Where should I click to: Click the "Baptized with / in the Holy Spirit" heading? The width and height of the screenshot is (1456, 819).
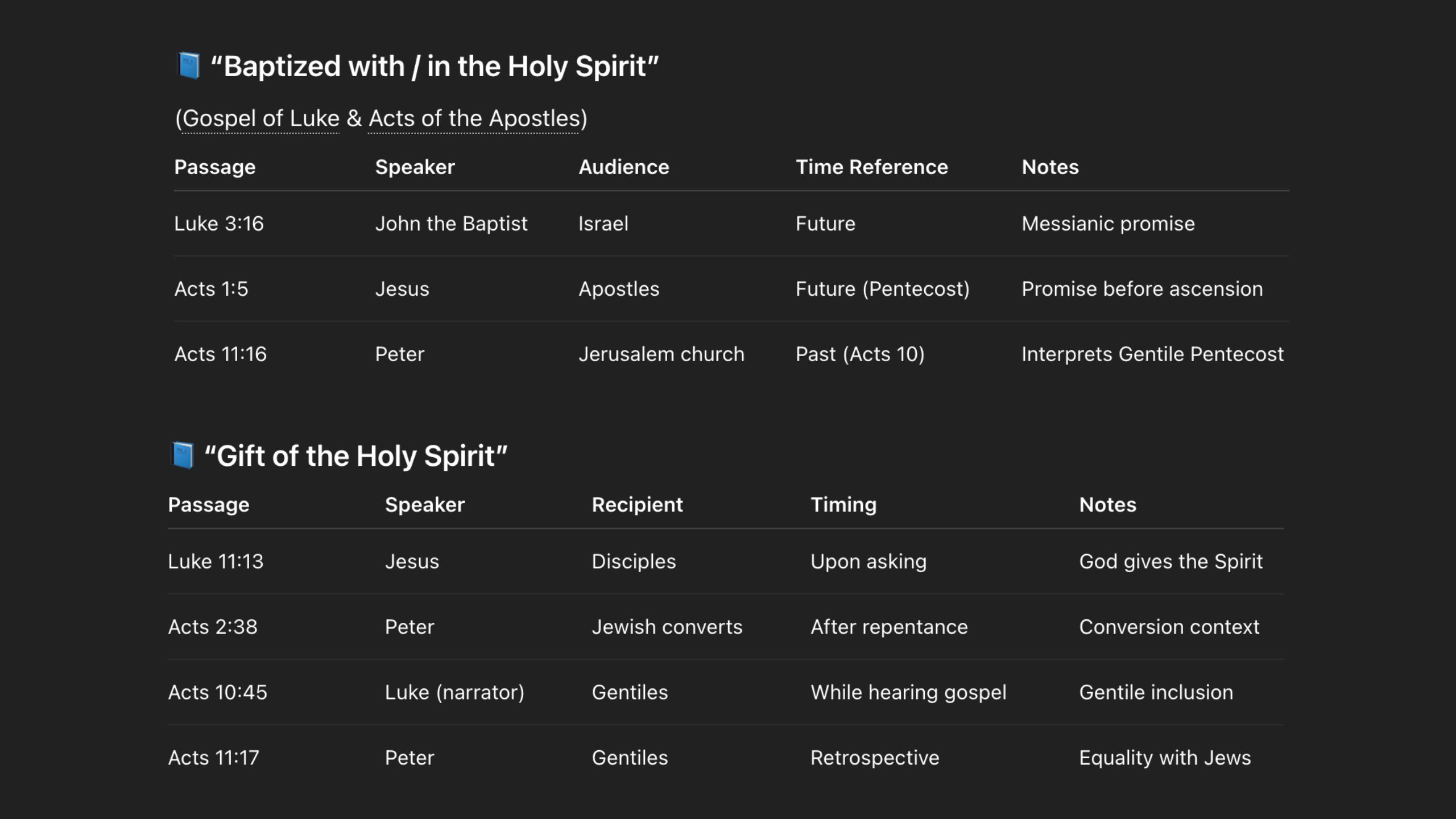(x=435, y=66)
